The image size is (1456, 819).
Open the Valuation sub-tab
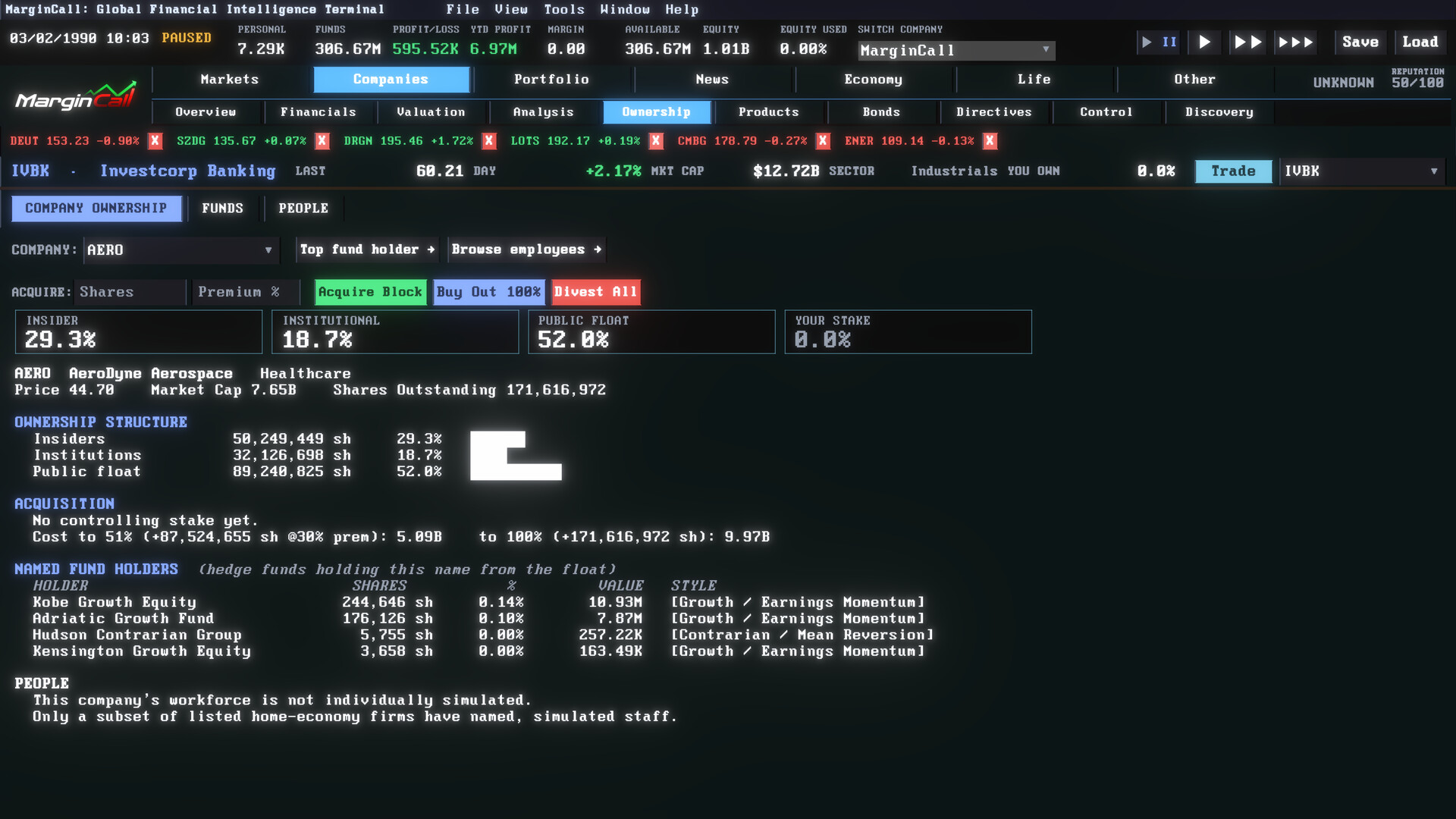coord(431,112)
